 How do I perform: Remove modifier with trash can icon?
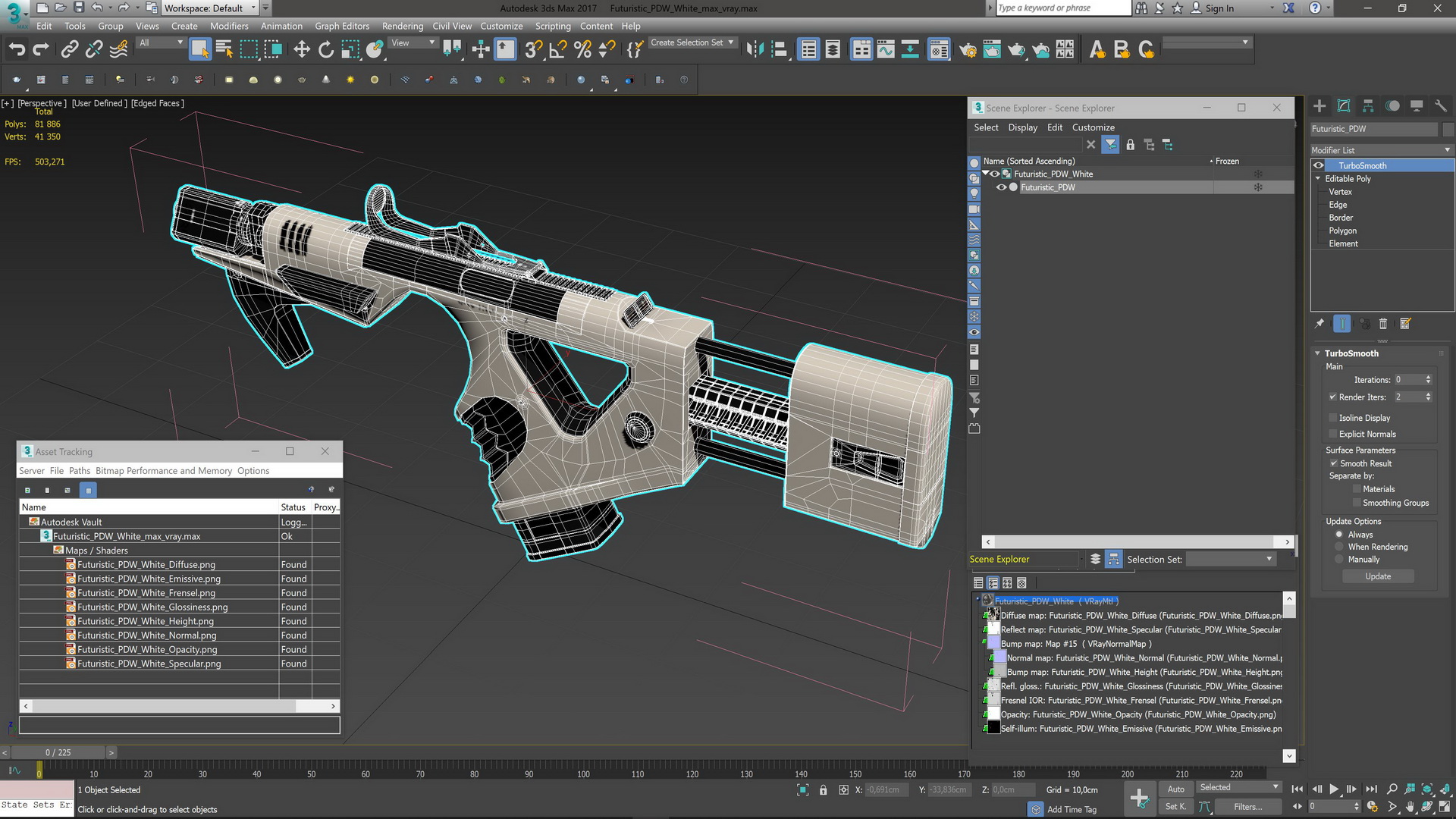click(1382, 324)
